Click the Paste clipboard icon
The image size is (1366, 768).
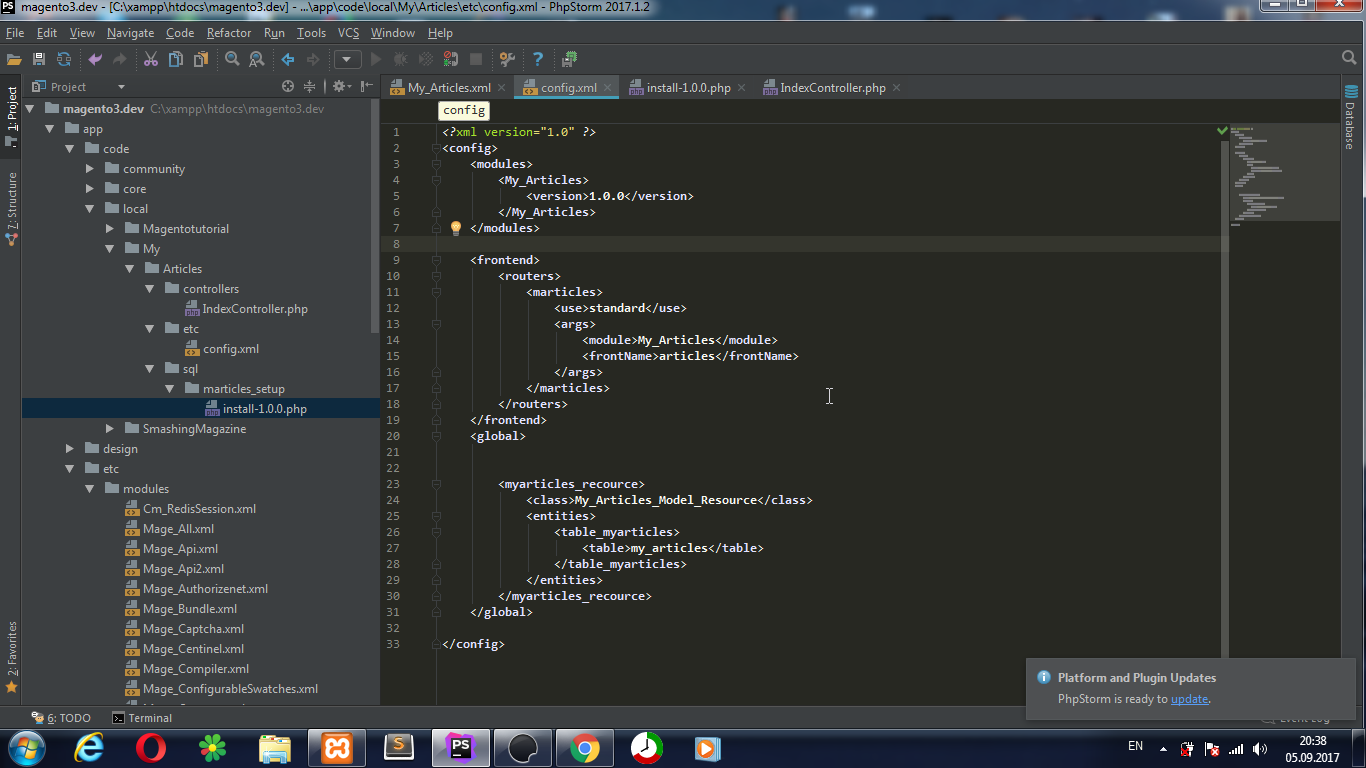(201, 59)
